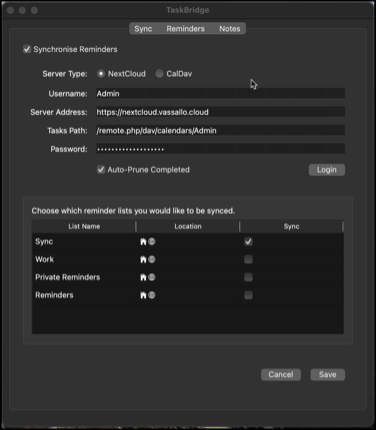Click the globe icon in Sync row

tap(152, 241)
